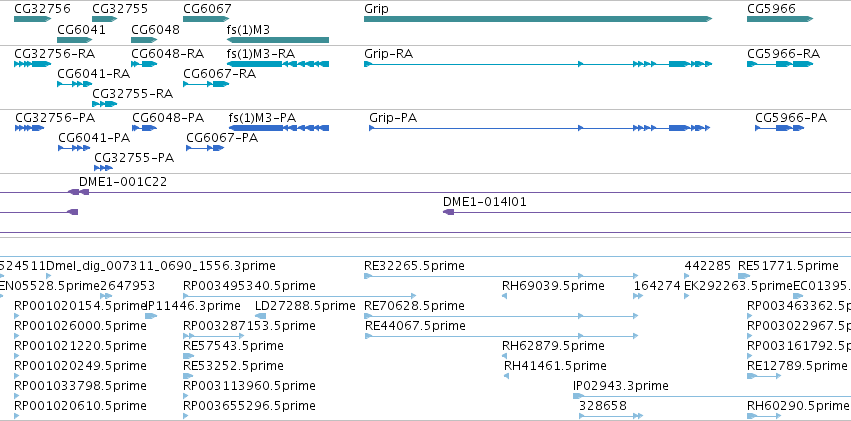Select the CG5966-PA coding glyph
851x421 pixels.
point(779,128)
